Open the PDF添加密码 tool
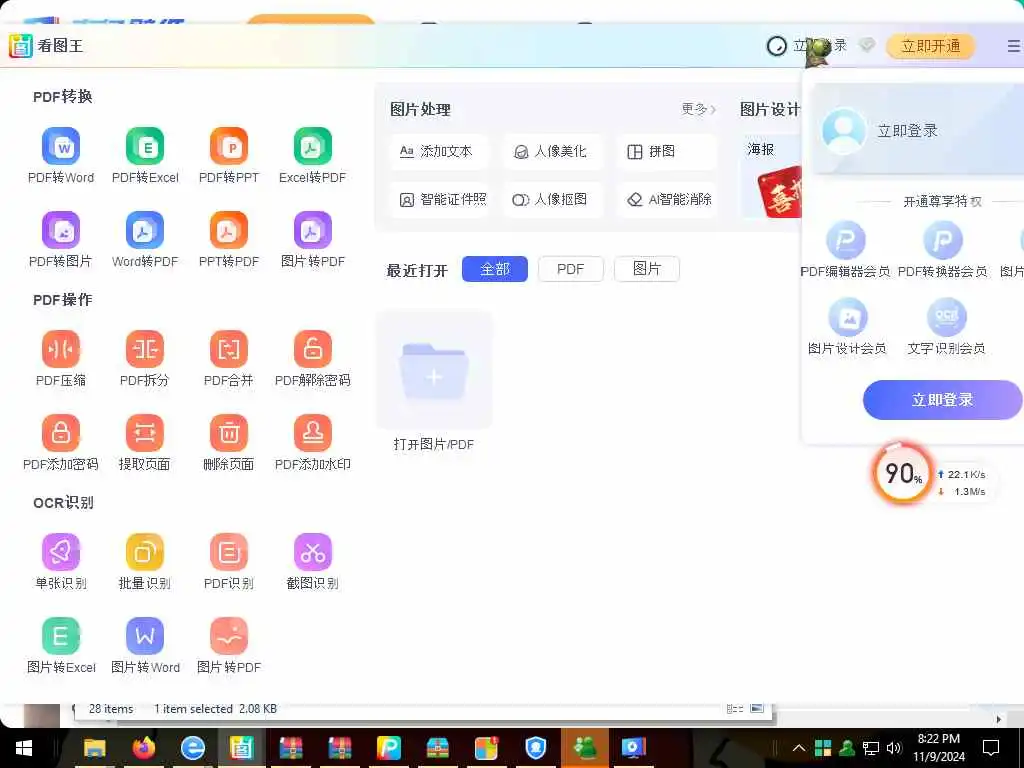 [61, 442]
